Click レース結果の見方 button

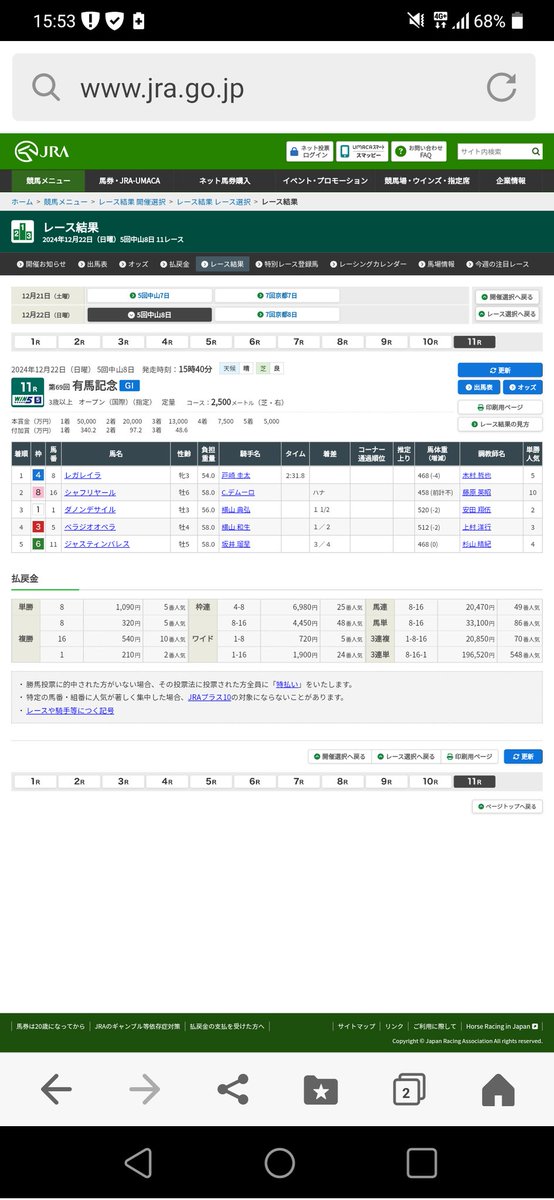pyautogui.click(x=500, y=425)
